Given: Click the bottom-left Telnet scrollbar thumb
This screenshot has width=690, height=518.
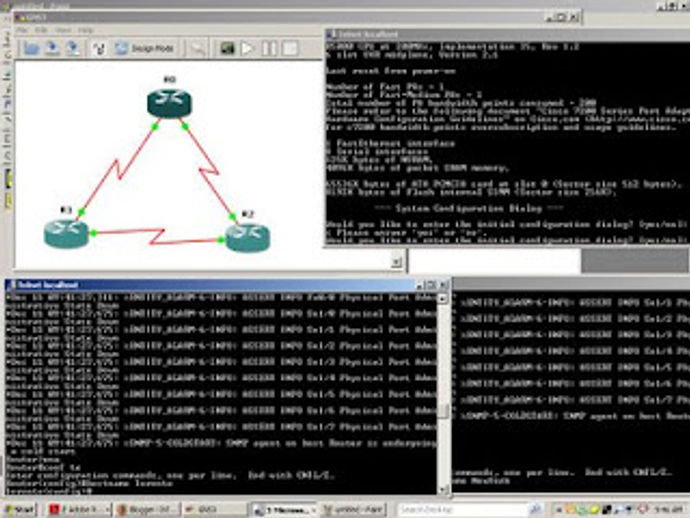Looking at the screenshot, I should (444, 411).
